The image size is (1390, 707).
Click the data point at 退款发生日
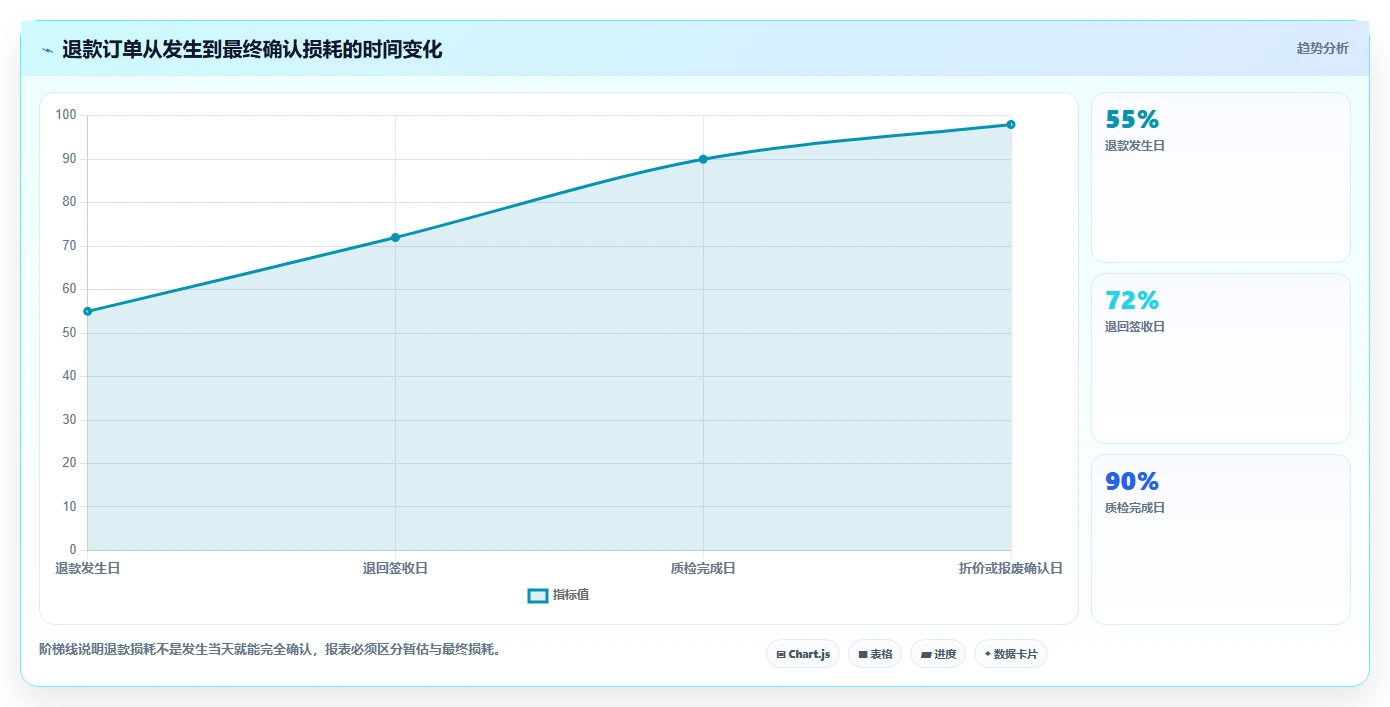tap(88, 311)
